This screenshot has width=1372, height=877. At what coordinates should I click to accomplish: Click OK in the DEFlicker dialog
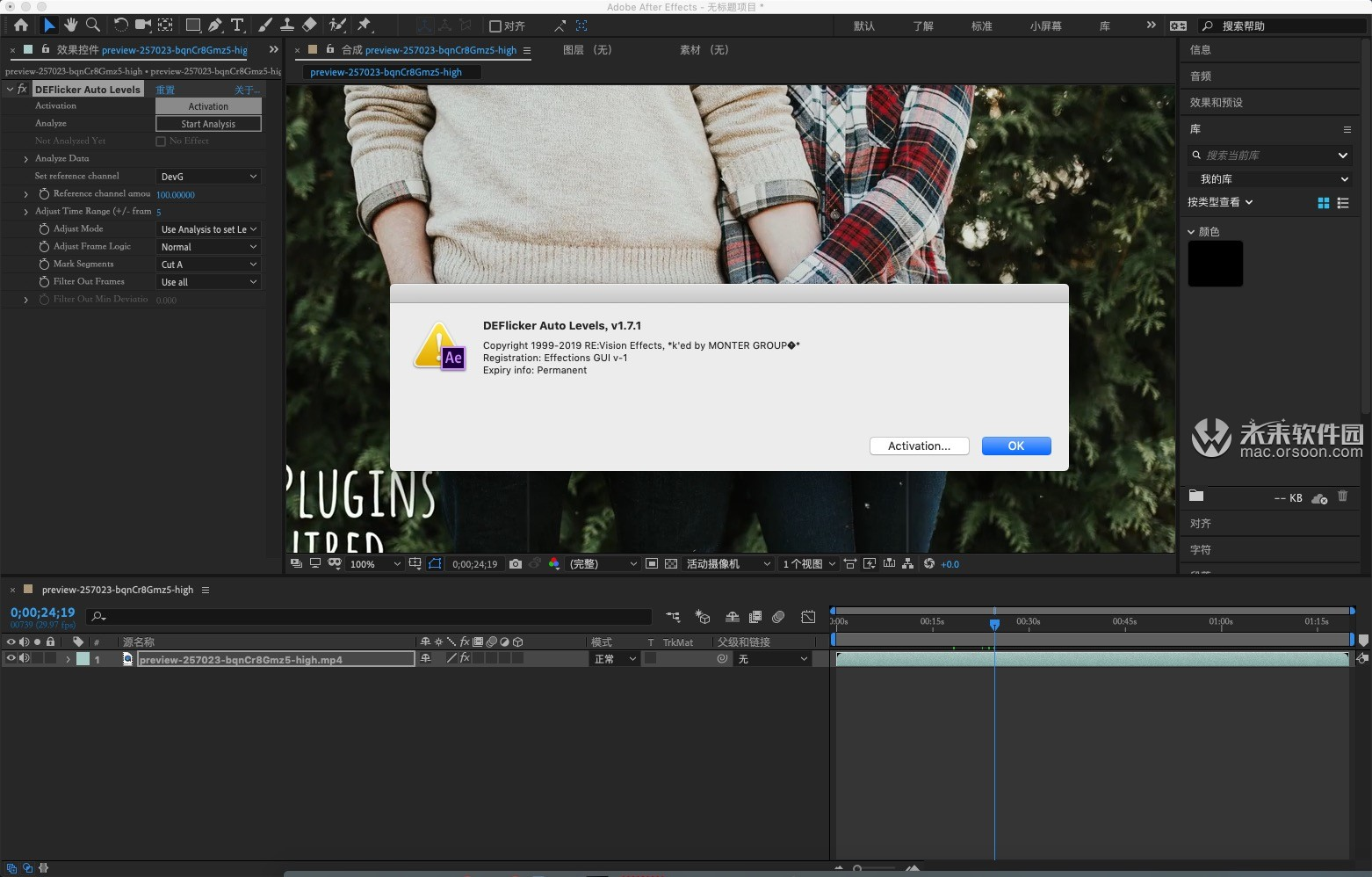click(x=1016, y=446)
